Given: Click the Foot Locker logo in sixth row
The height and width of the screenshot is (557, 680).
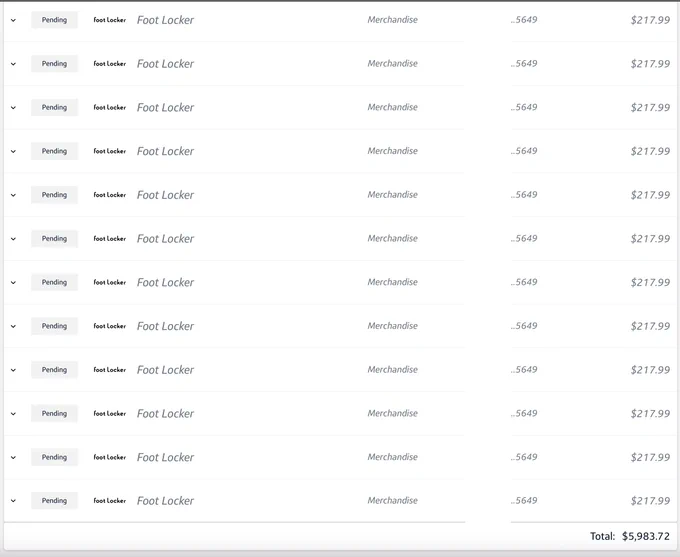Looking at the screenshot, I should tap(110, 239).
